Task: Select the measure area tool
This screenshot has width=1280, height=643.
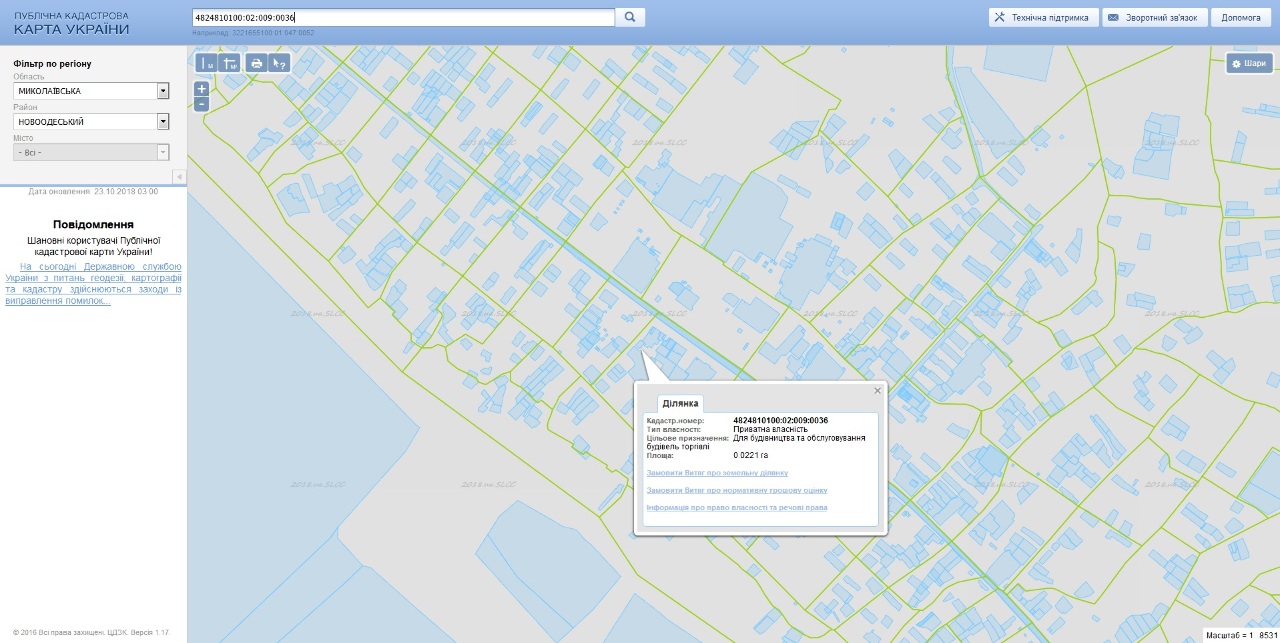Action: 231,63
